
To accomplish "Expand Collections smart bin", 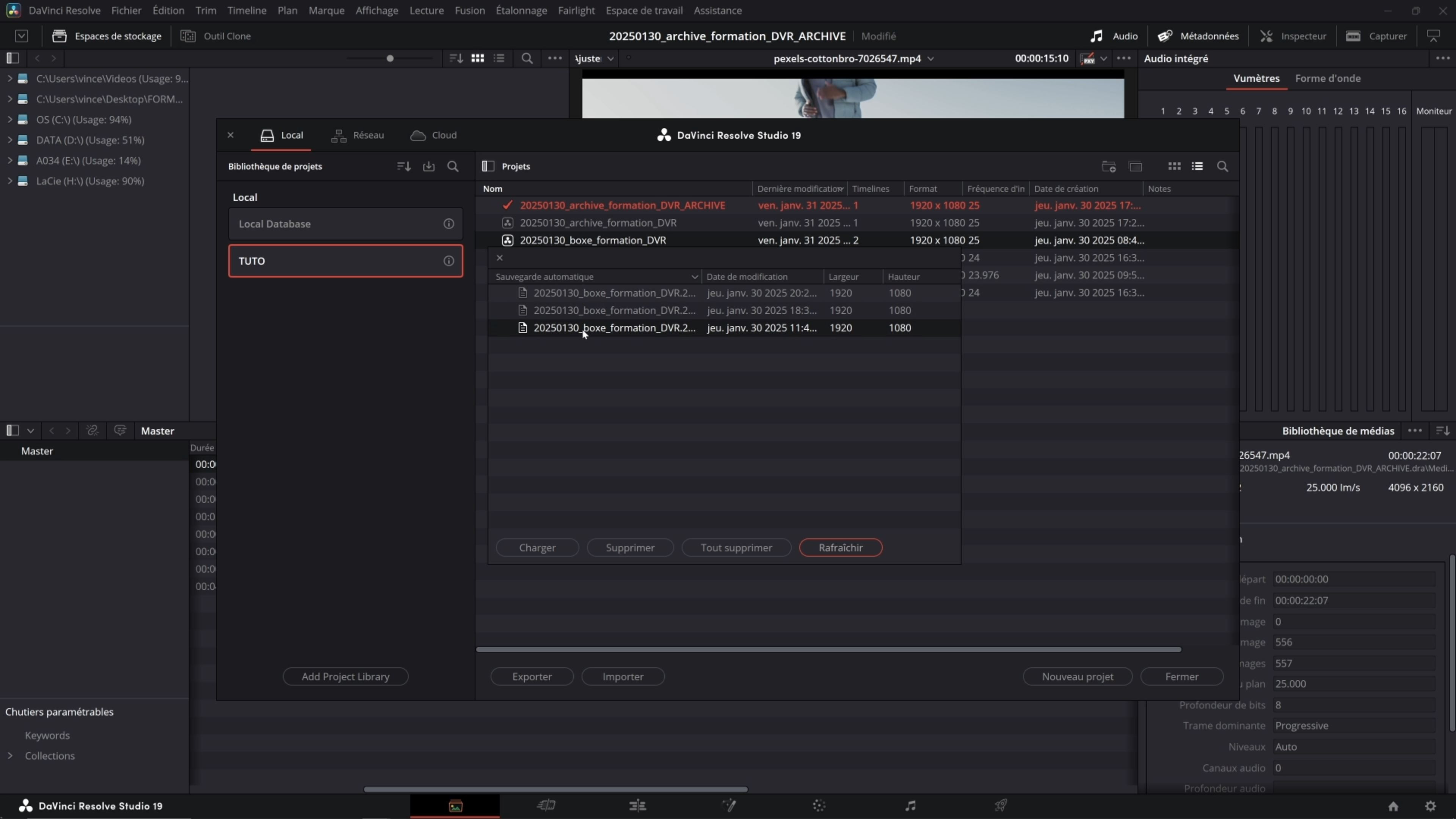I will pyautogui.click(x=9, y=756).
